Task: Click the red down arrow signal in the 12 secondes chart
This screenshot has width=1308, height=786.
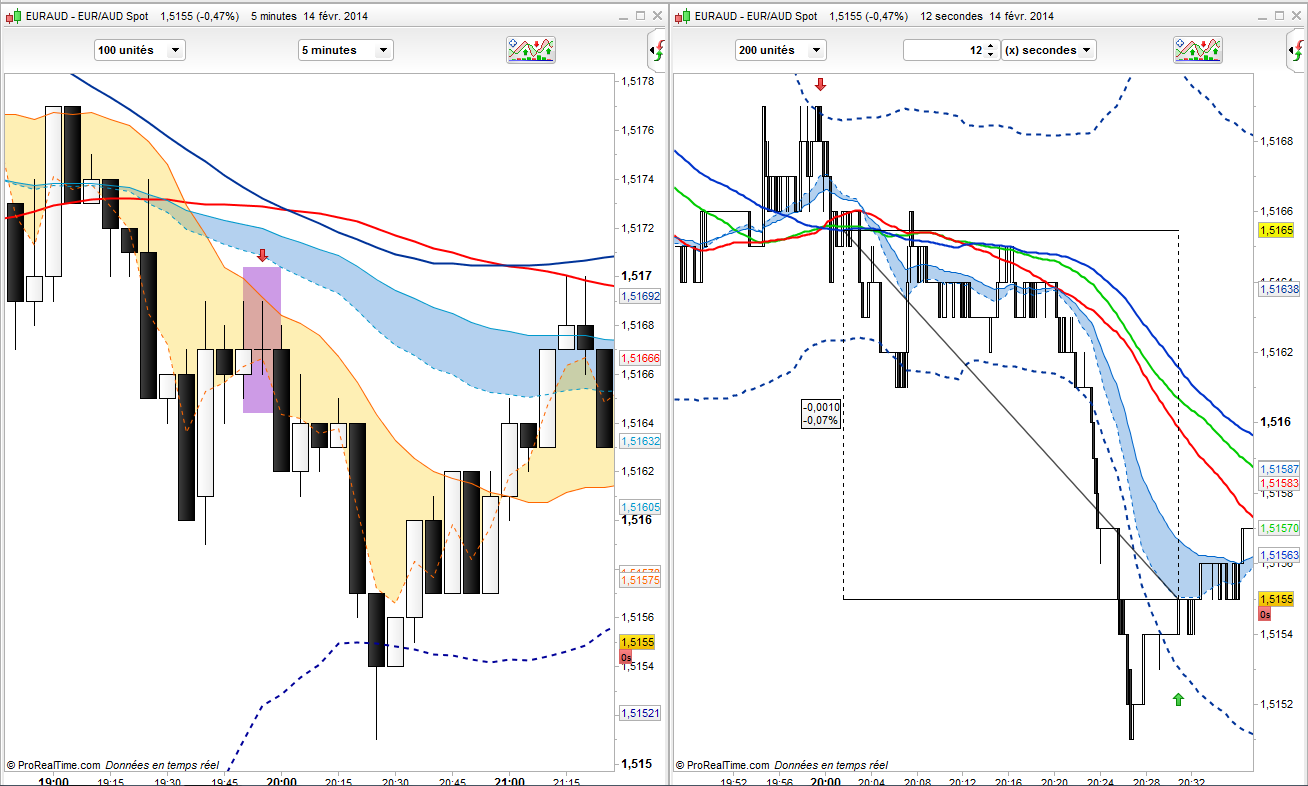Action: point(821,85)
